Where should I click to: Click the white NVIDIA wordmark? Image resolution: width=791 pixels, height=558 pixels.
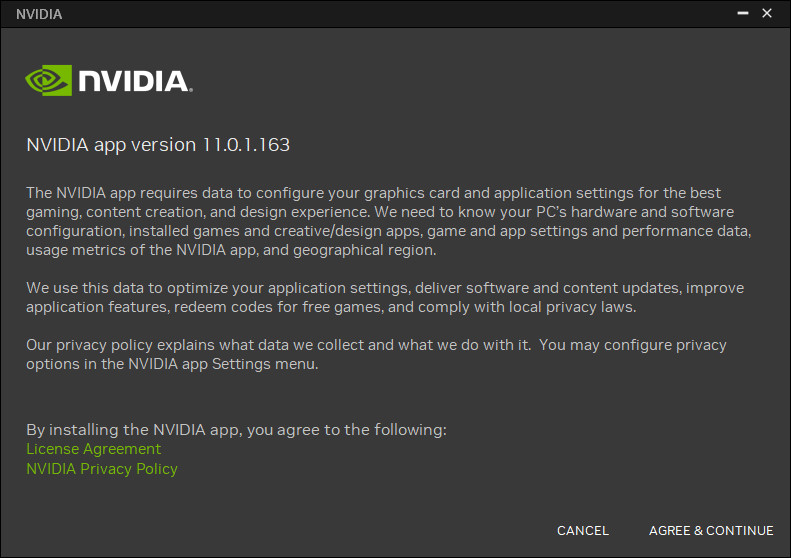134,81
